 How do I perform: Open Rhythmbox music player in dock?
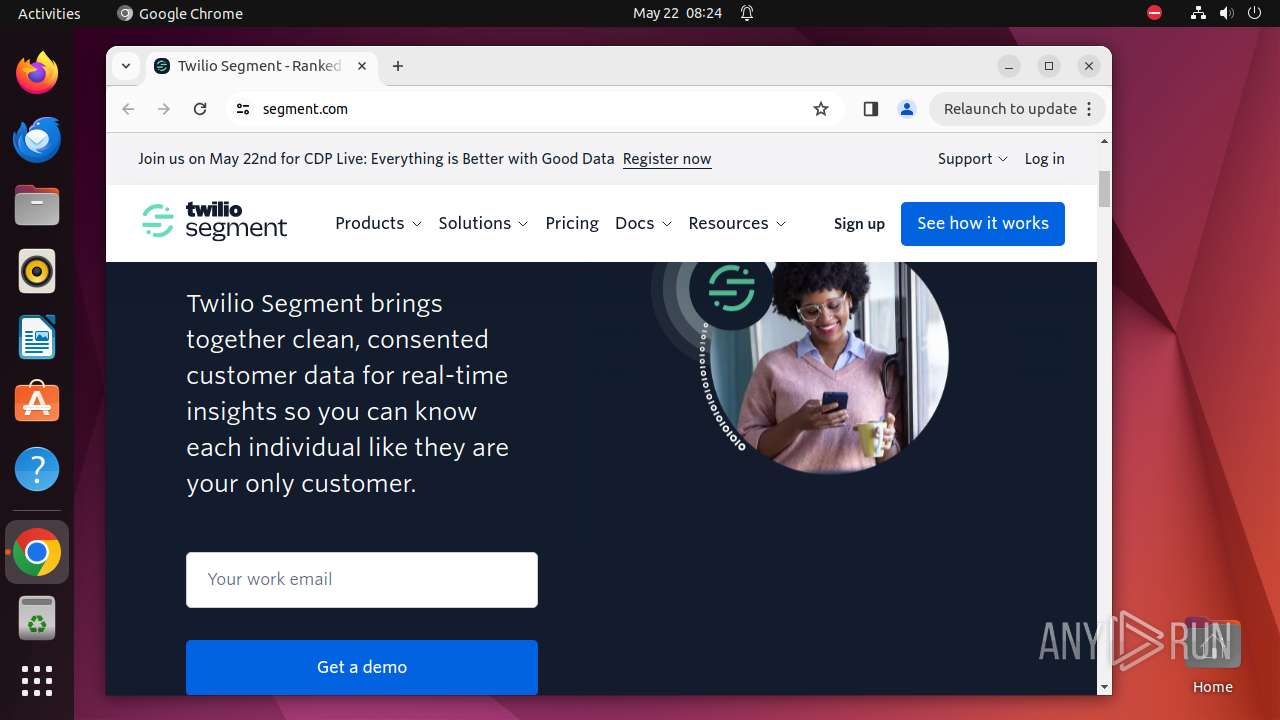37,271
